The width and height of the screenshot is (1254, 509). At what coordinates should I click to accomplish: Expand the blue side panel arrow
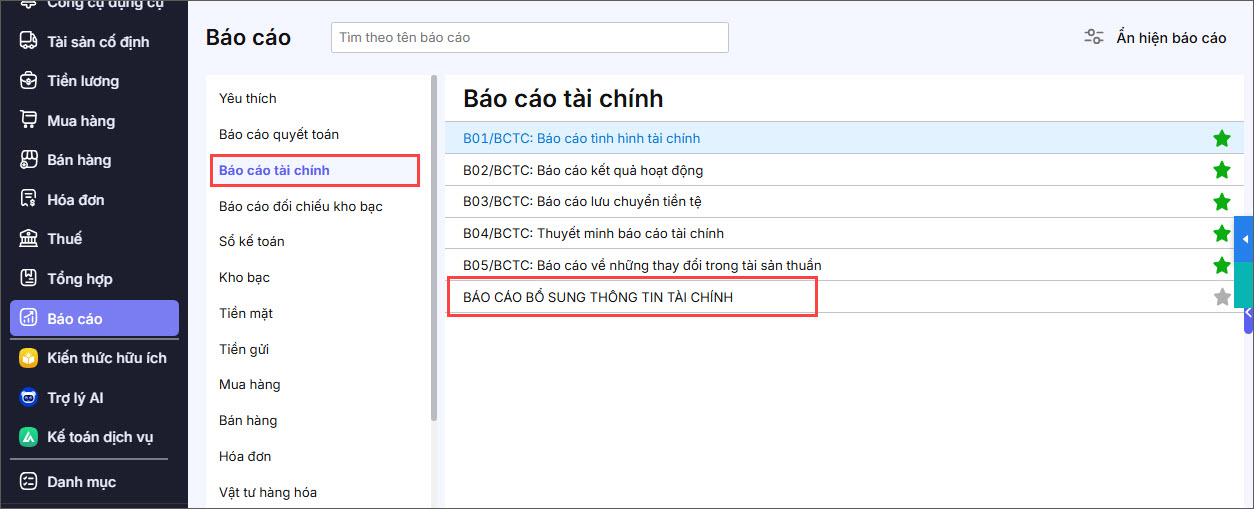click(x=1244, y=239)
